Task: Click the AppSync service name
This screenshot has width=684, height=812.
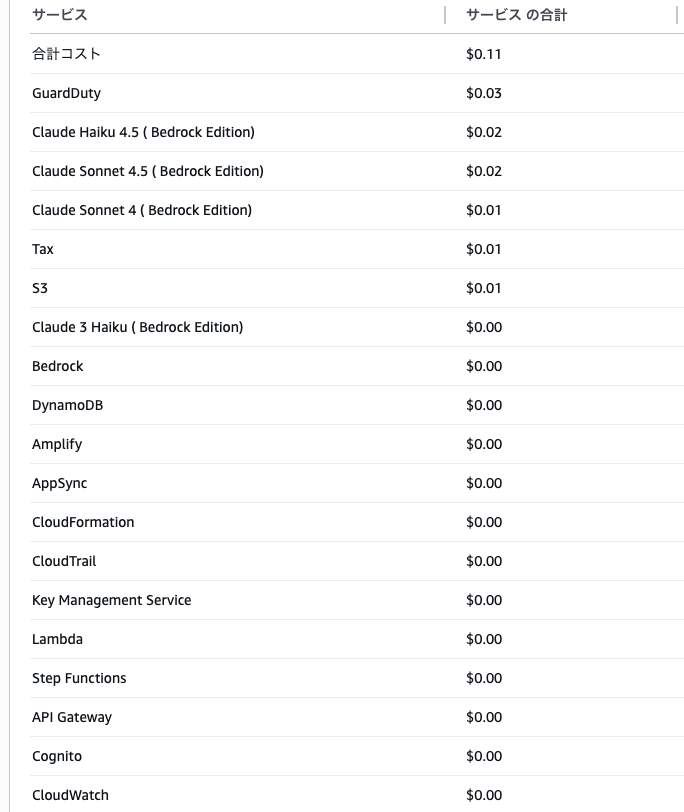Action: [59, 483]
